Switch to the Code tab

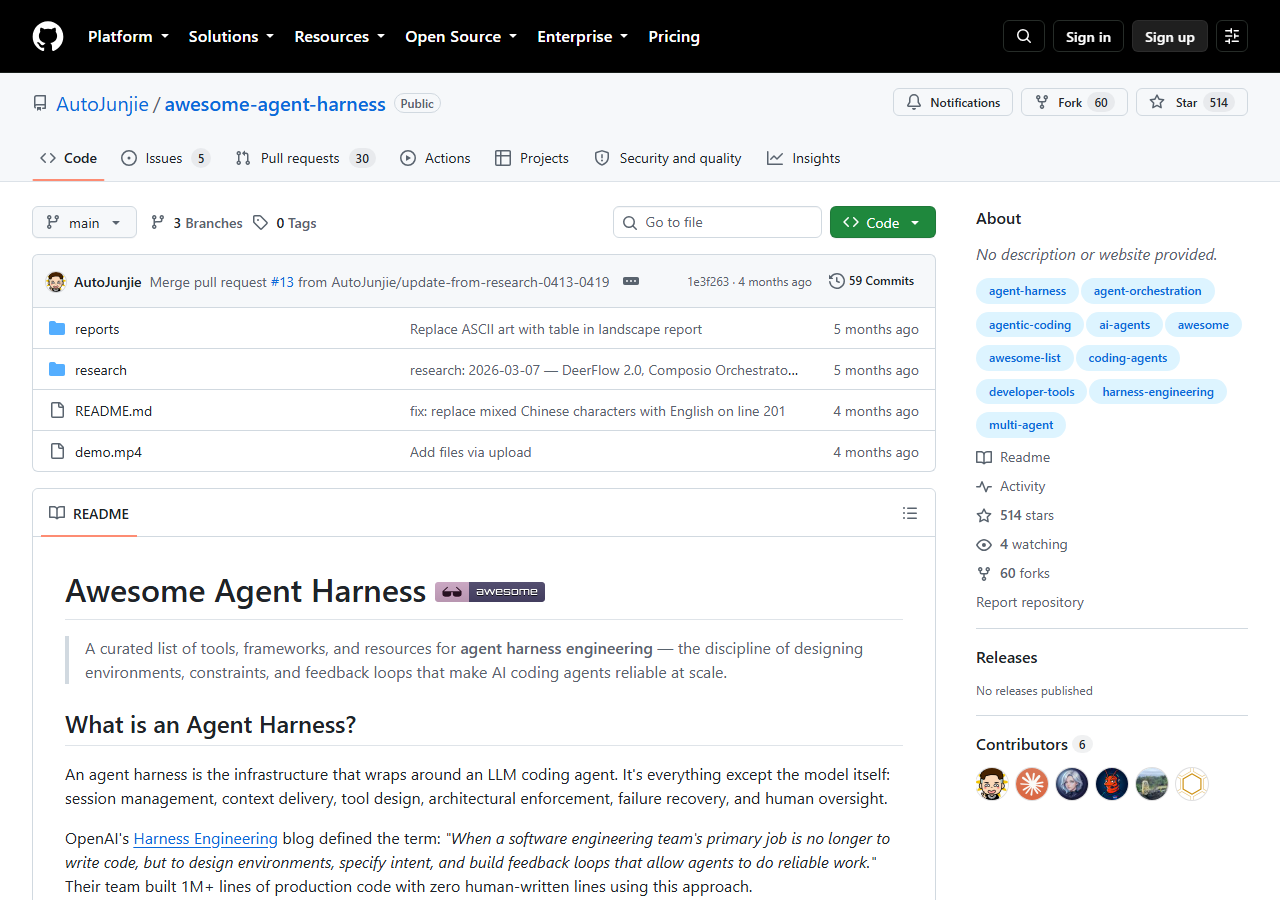click(68, 158)
